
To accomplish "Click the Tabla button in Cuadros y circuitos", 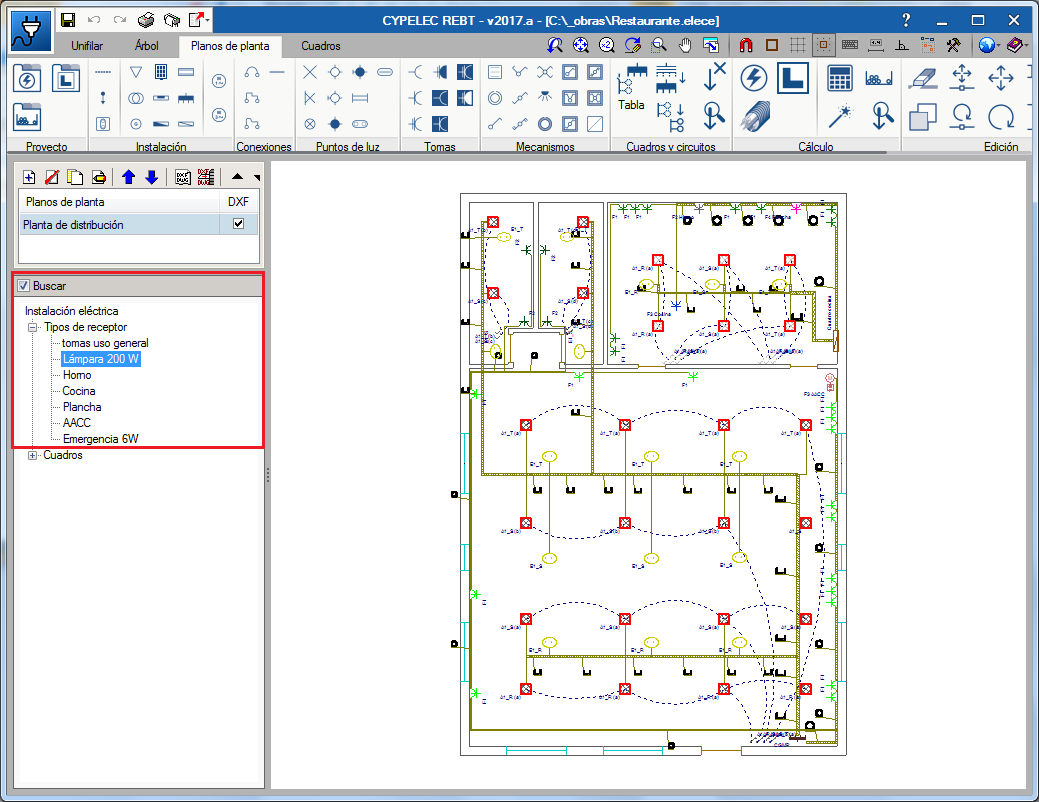I will click(631, 87).
